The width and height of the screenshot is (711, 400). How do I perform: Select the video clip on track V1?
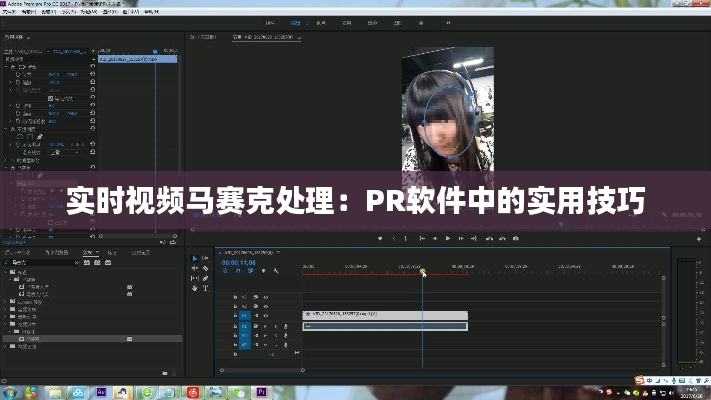pyautogui.click(x=385, y=315)
